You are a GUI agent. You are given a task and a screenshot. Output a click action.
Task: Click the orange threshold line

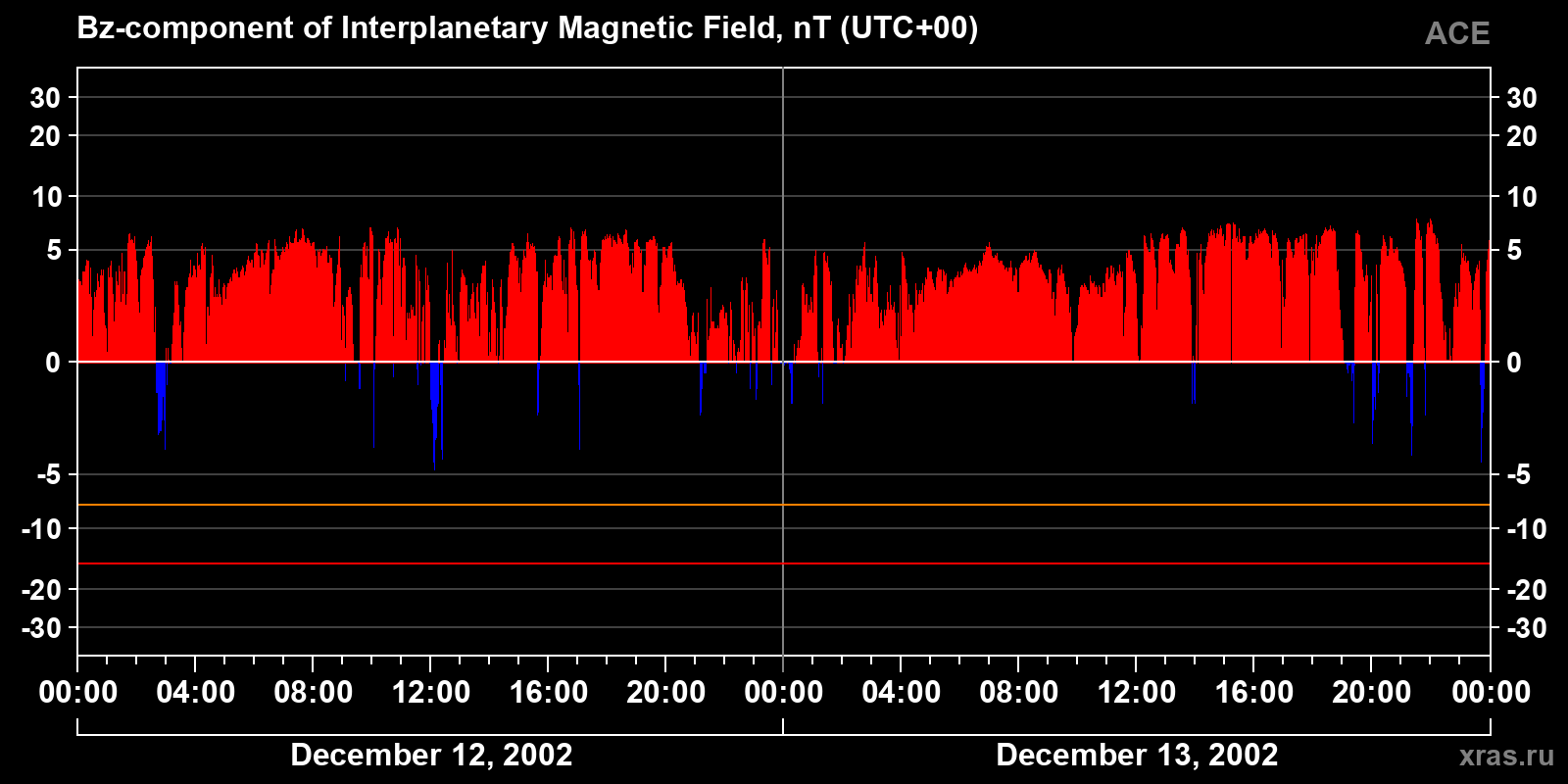(x=784, y=505)
